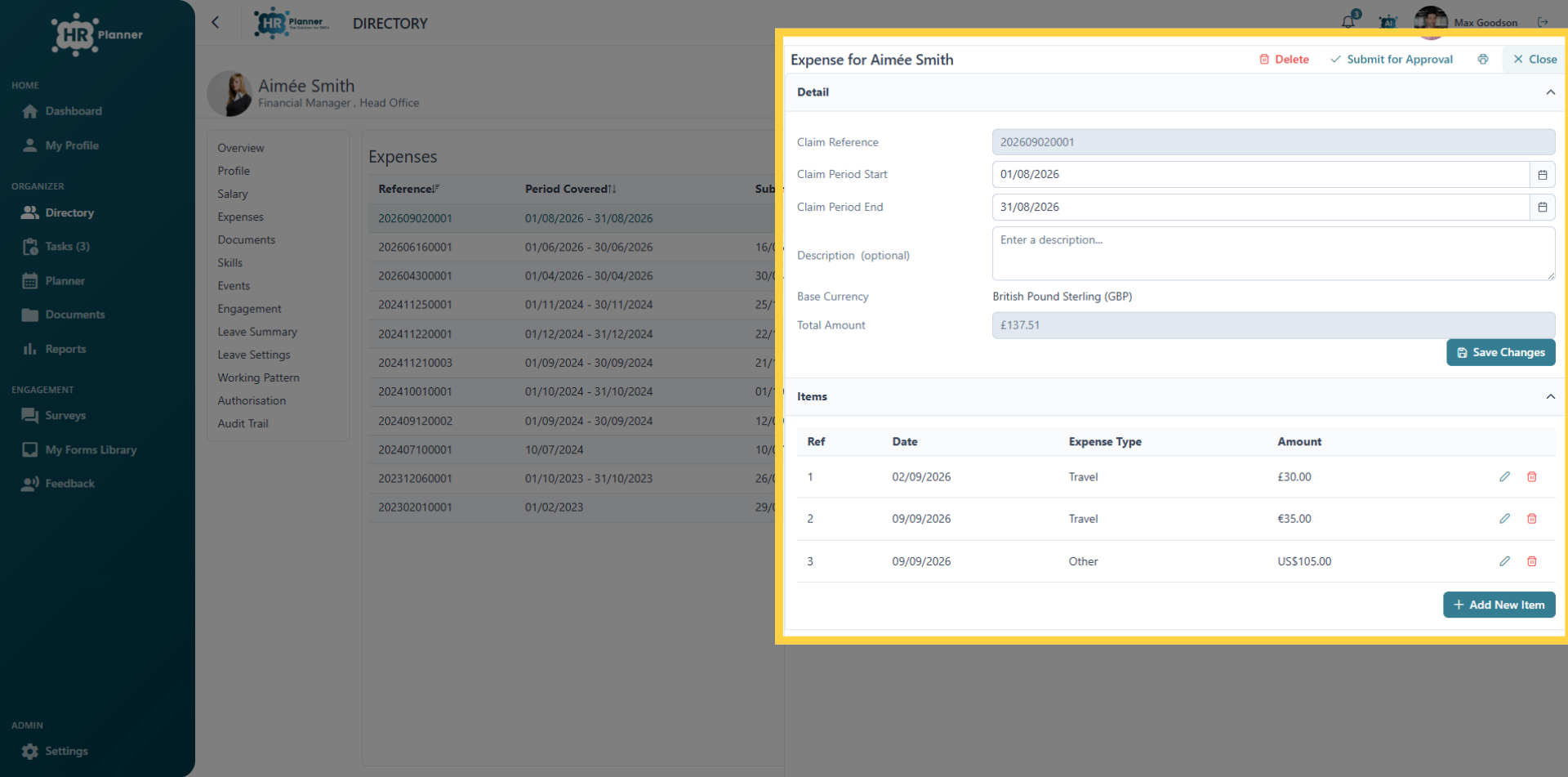
Task: Click the logout icon beside Max Goodson
Action: point(1543,22)
